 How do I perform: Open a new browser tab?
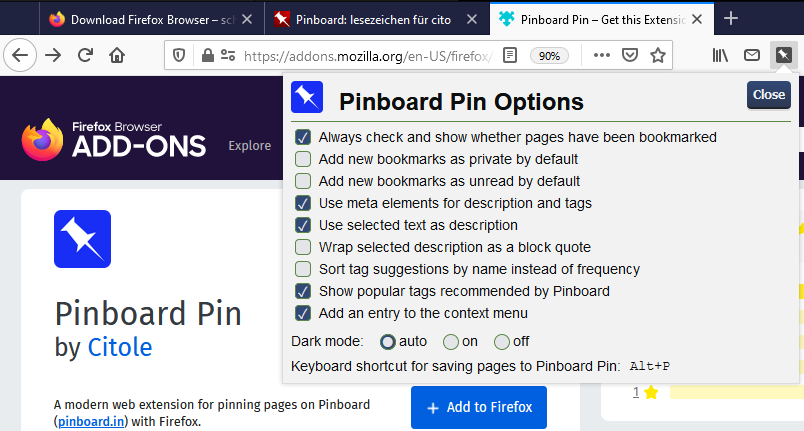click(x=731, y=19)
